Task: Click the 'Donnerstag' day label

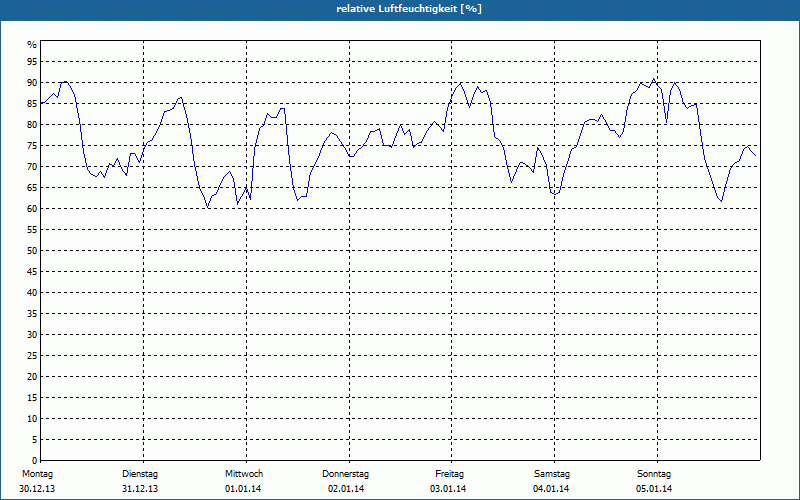Action: pyautogui.click(x=345, y=474)
